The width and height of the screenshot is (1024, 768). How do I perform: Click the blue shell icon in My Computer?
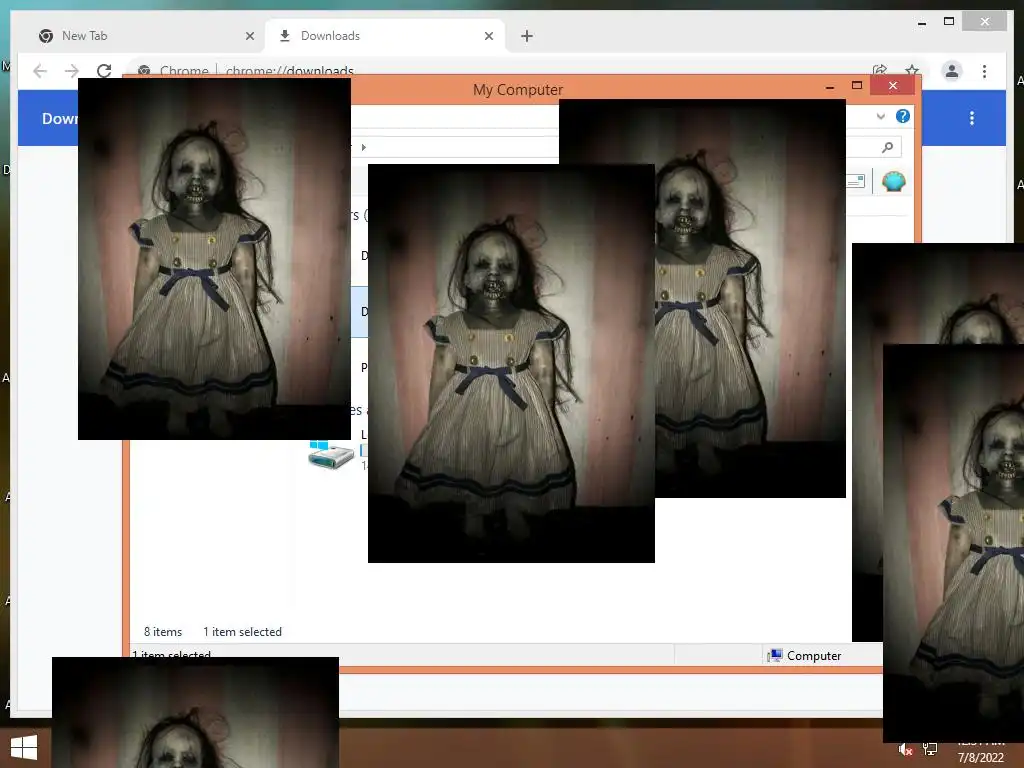pyautogui.click(x=893, y=181)
